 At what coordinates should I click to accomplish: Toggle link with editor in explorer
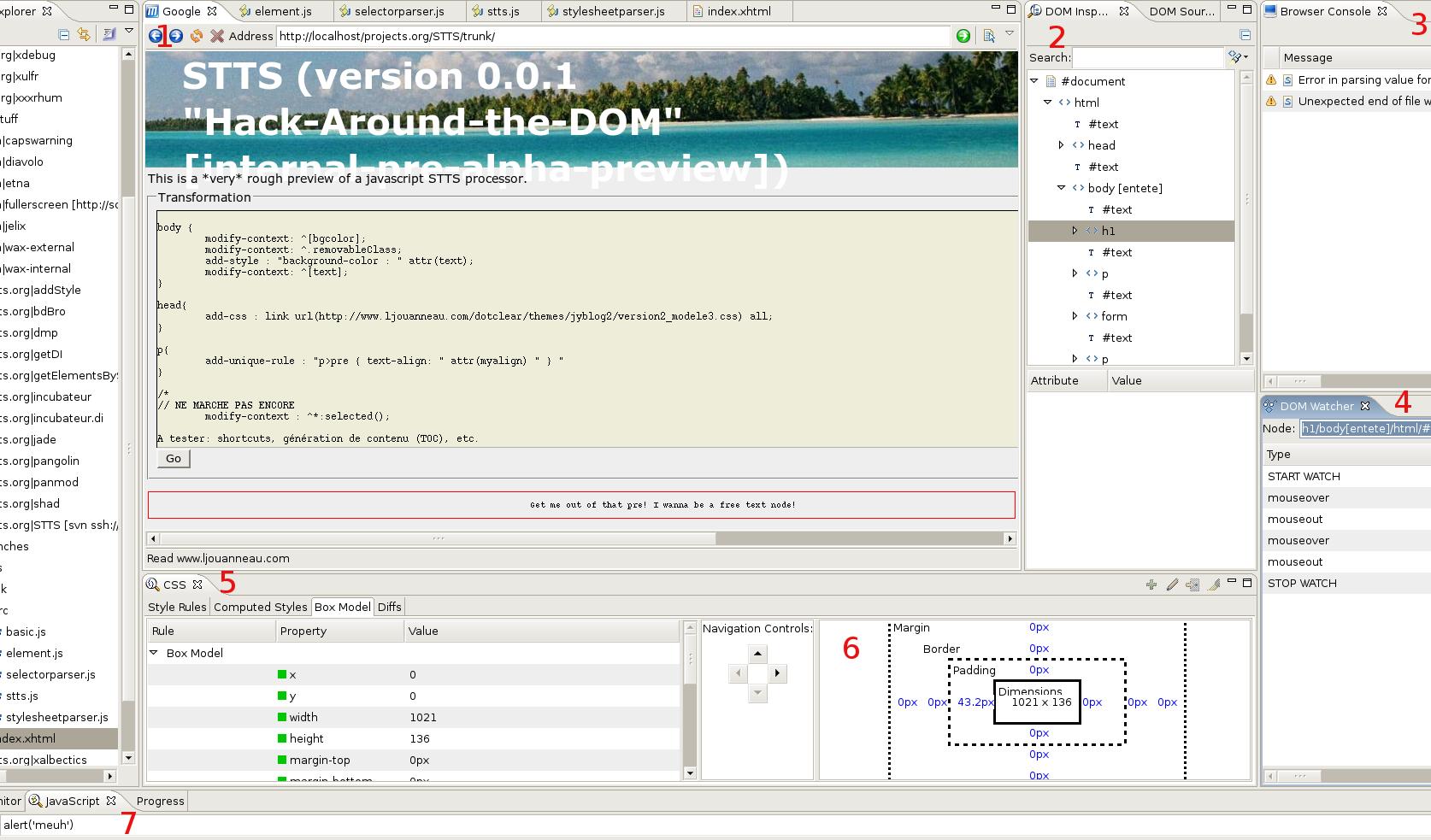pyautogui.click(x=83, y=34)
